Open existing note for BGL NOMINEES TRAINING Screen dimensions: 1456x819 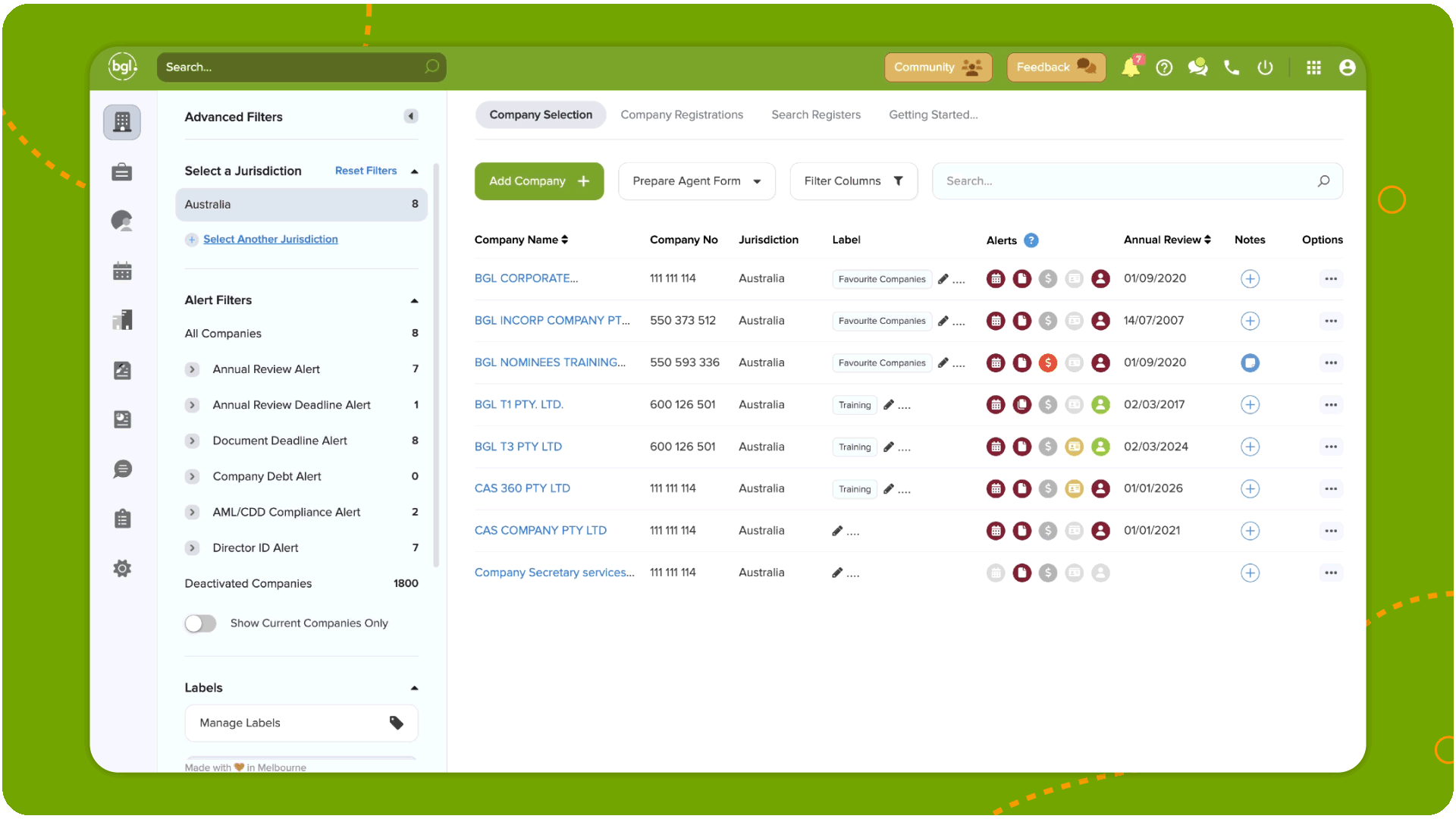pos(1250,362)
